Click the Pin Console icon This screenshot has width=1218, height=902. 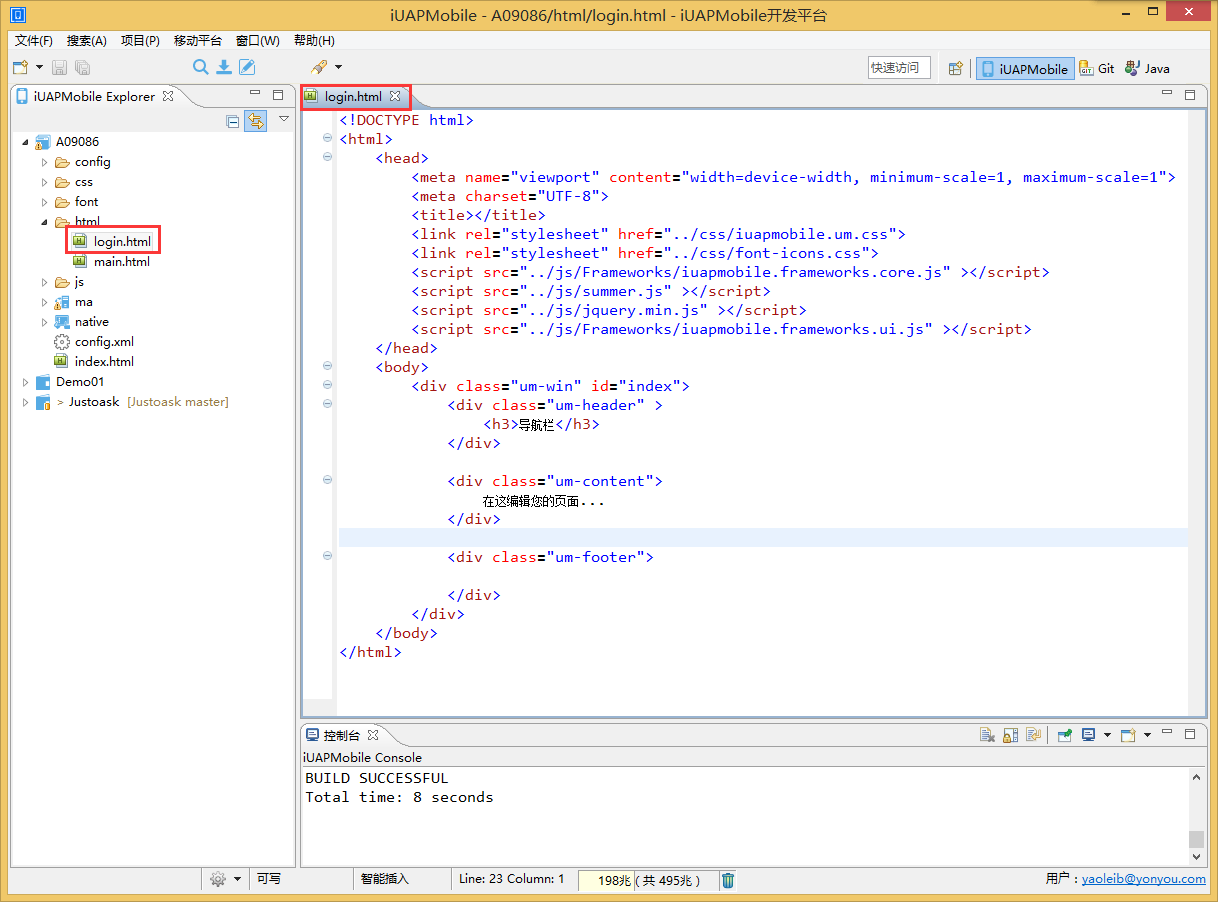point(1064,735)
